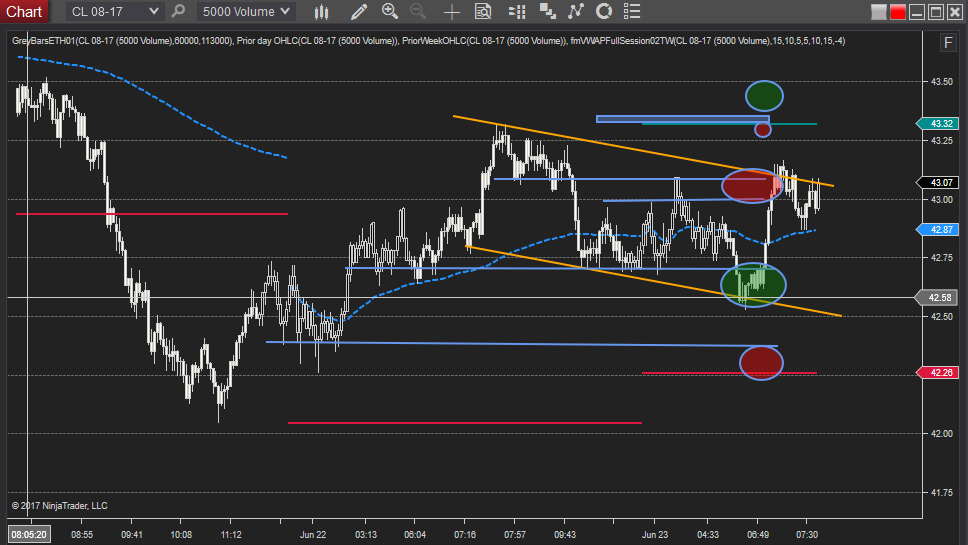Viewport: 968px width, 545px height.
Task: Click the 07:30 time axis label
Action: 807,535
